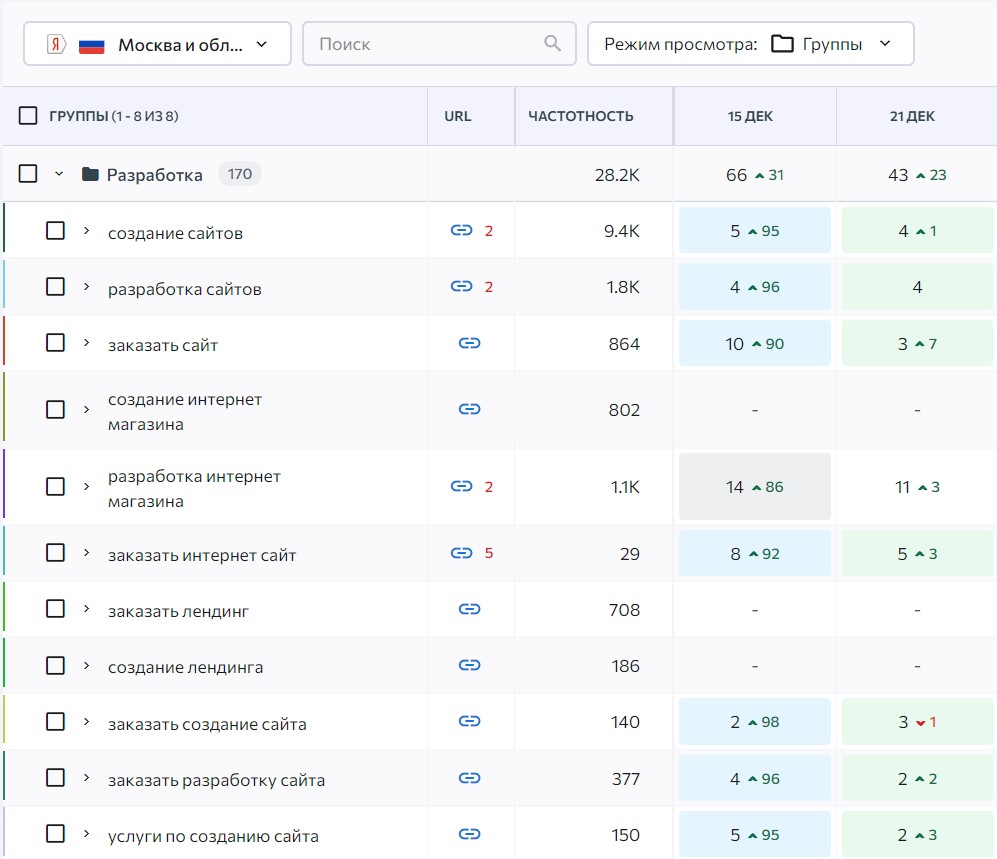Click the 21 ДЕК column header

[x=912, y=116]
